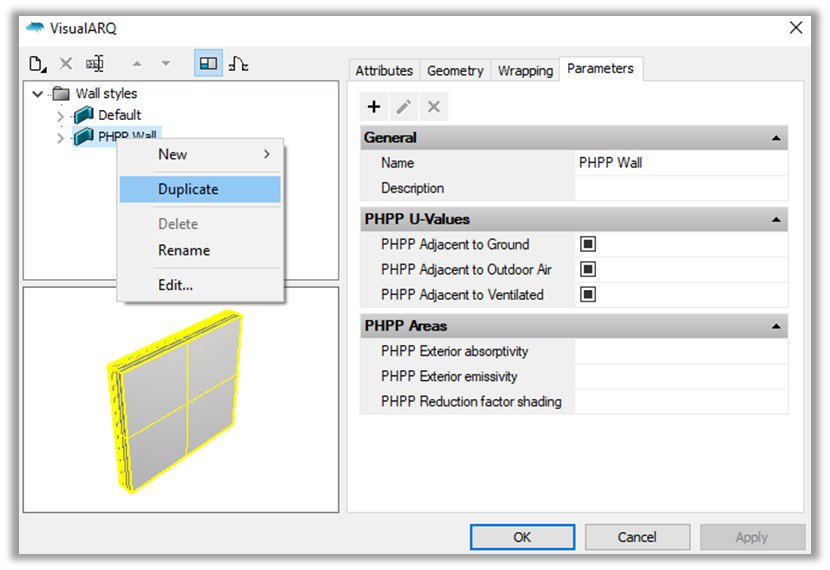Toggle PHPP Adjacent to Outdoor Air checkbox

[588, 269]
